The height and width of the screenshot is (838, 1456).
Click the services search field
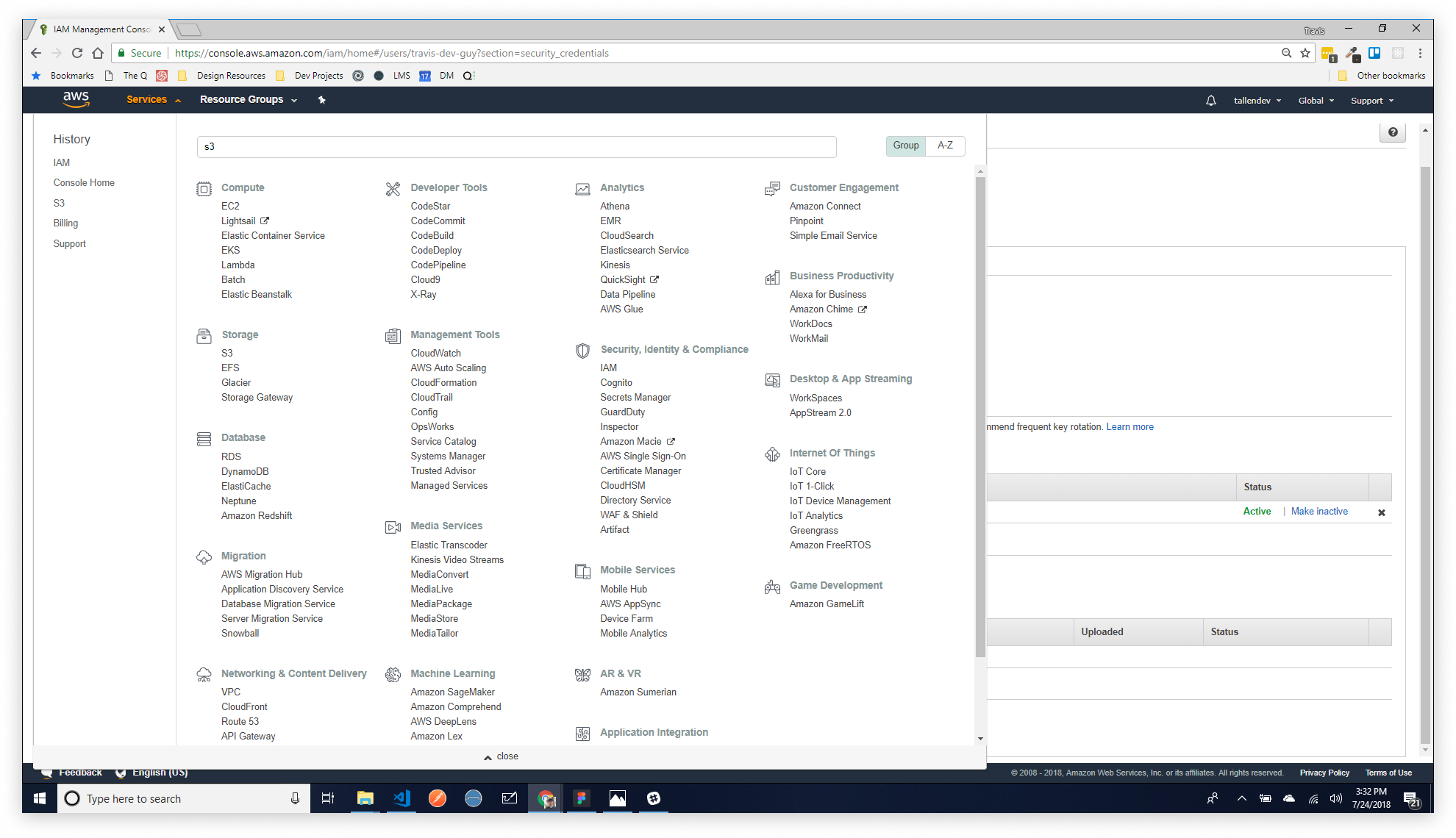tap(516, 146)
